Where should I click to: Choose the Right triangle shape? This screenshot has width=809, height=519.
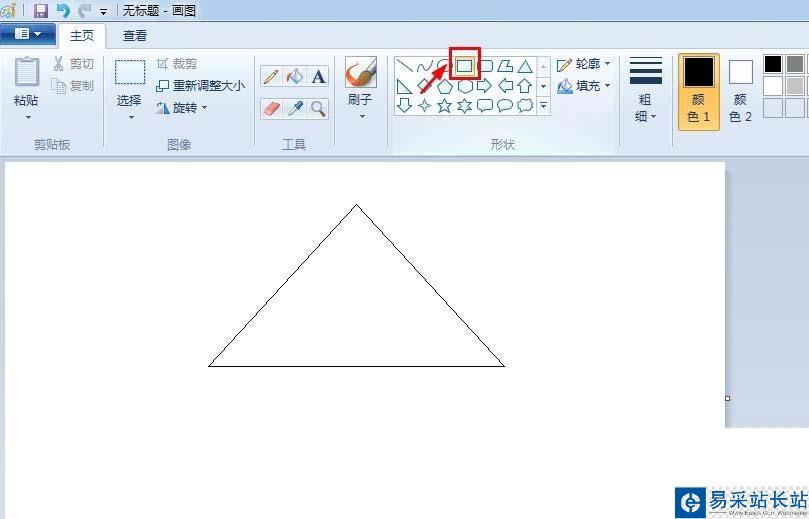pyautogui.click(x=404, y=86)
